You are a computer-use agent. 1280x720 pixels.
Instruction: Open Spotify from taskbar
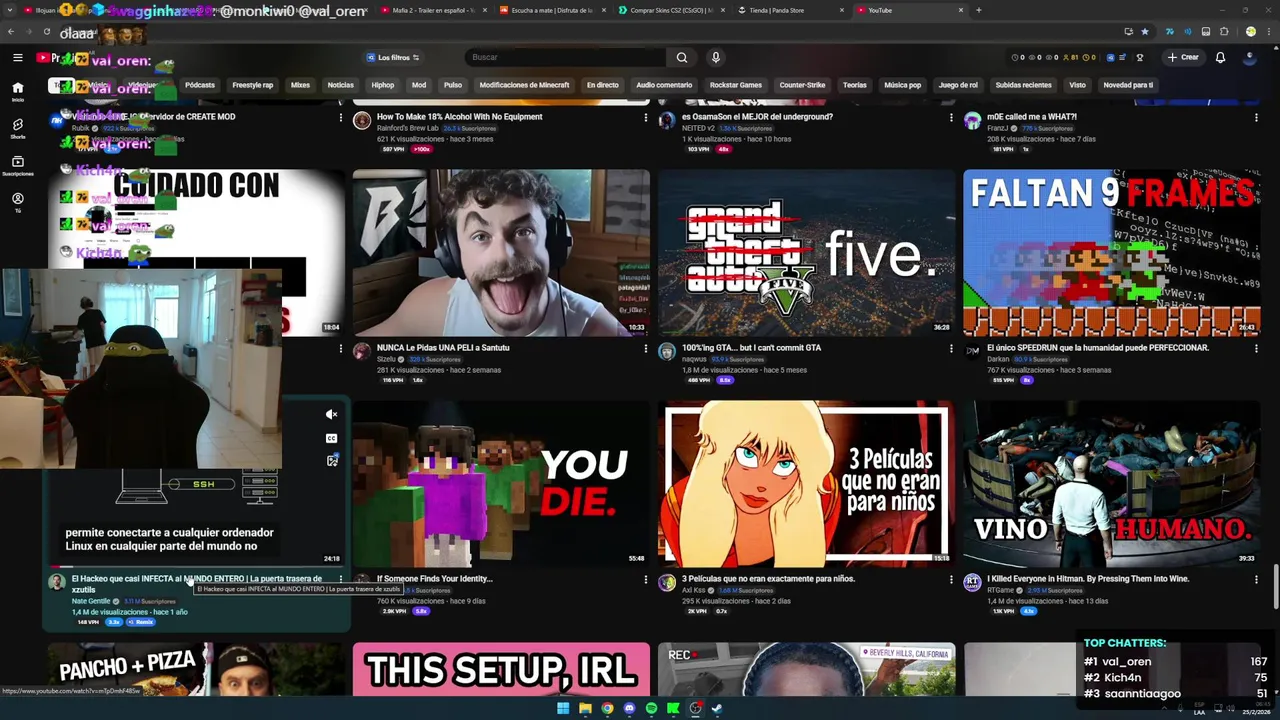click(x=651, y=708)
